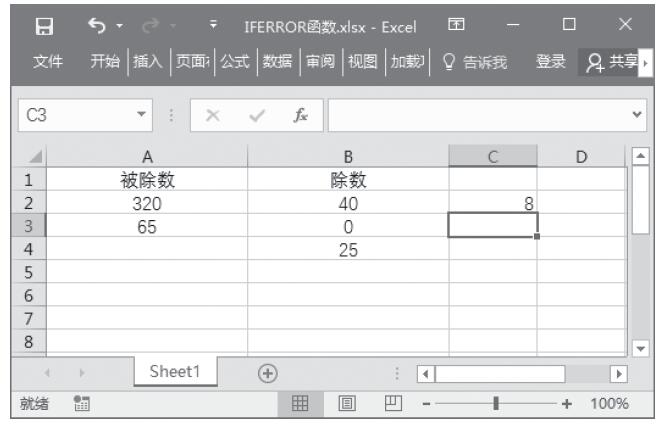Image resolution: width=664 pixels, height=427 pixels.
Task: Add a new sheet with plus icon
Action: (268, 372)
